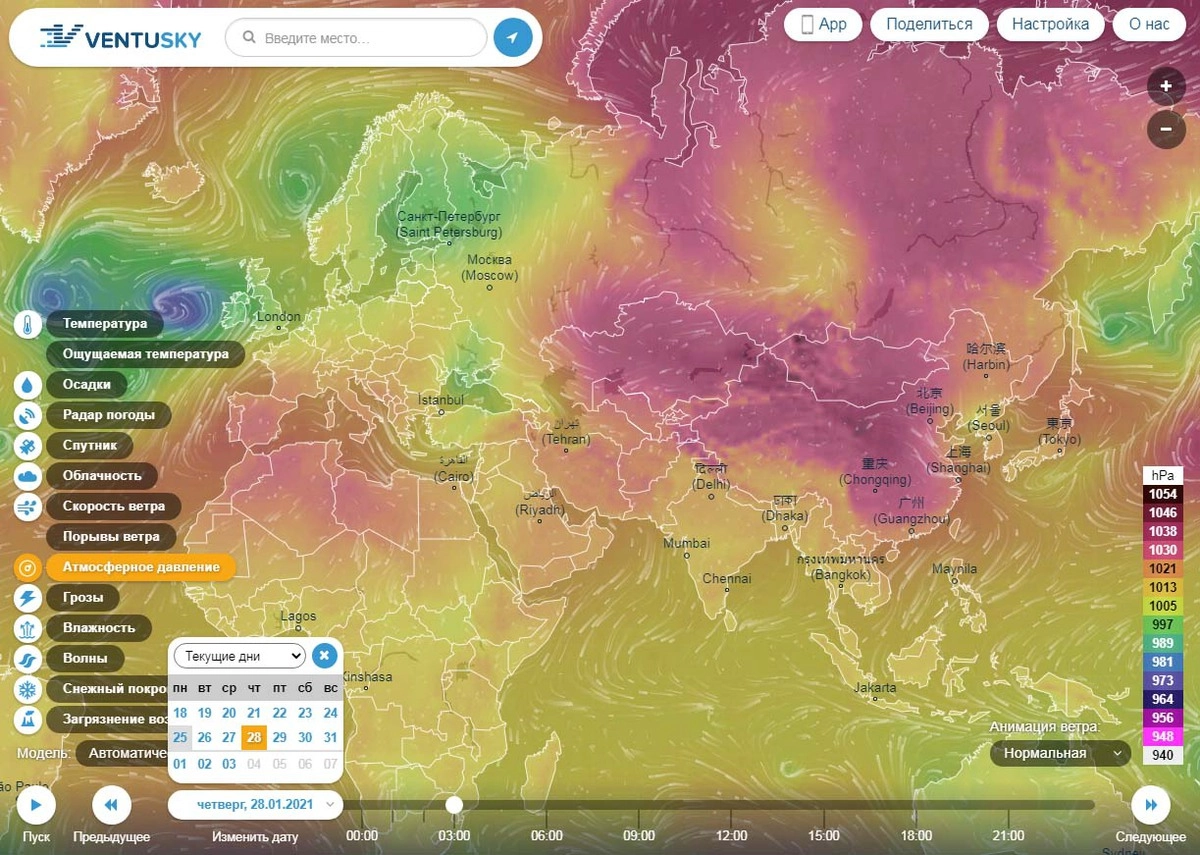Viewport: 1200px width, 855px height.
Task: Select the Temperature thermometer icon
Action: point(28,324)
